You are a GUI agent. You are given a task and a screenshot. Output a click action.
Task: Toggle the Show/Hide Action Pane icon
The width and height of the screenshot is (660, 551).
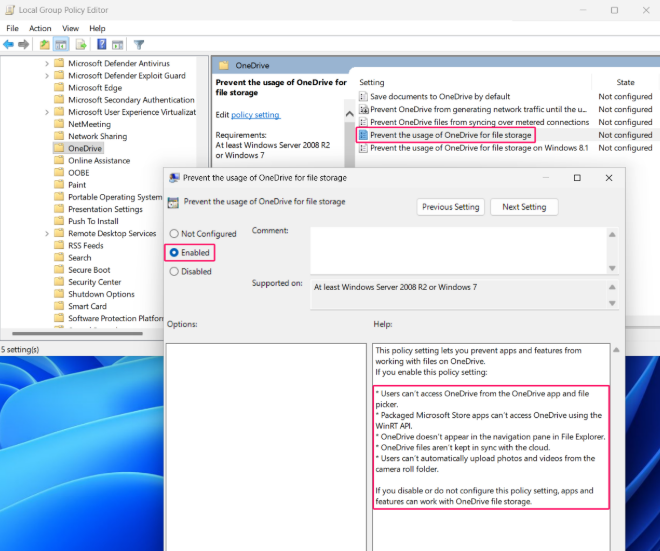coord(117,44)
